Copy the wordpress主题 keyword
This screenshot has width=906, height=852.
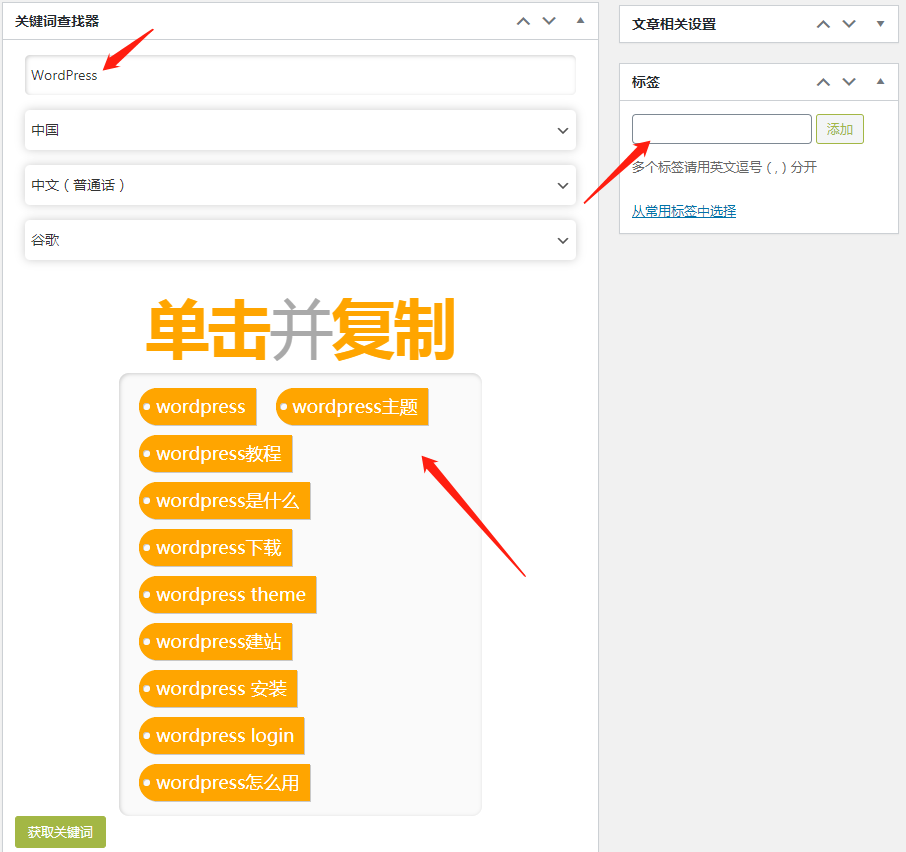[x=352, y=406]
